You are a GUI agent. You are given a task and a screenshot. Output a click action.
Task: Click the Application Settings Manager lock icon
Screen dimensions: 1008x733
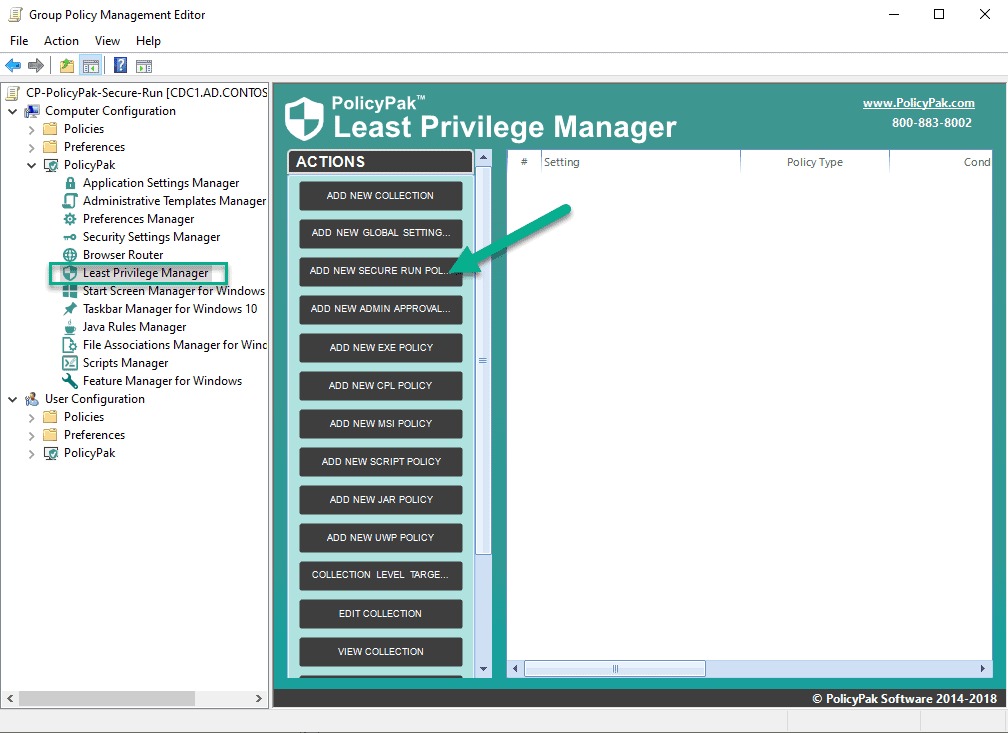point(70,183)
